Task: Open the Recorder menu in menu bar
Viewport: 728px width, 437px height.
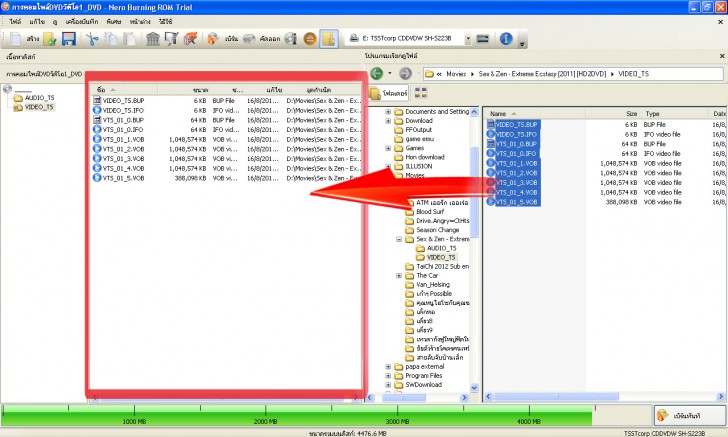Action: [82, 21]
